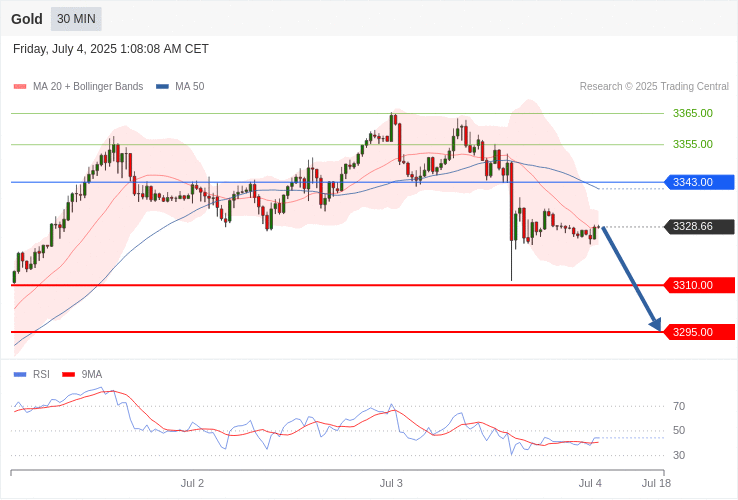
Task: Click the RSI 50 level label
Action: coord(679,431)
